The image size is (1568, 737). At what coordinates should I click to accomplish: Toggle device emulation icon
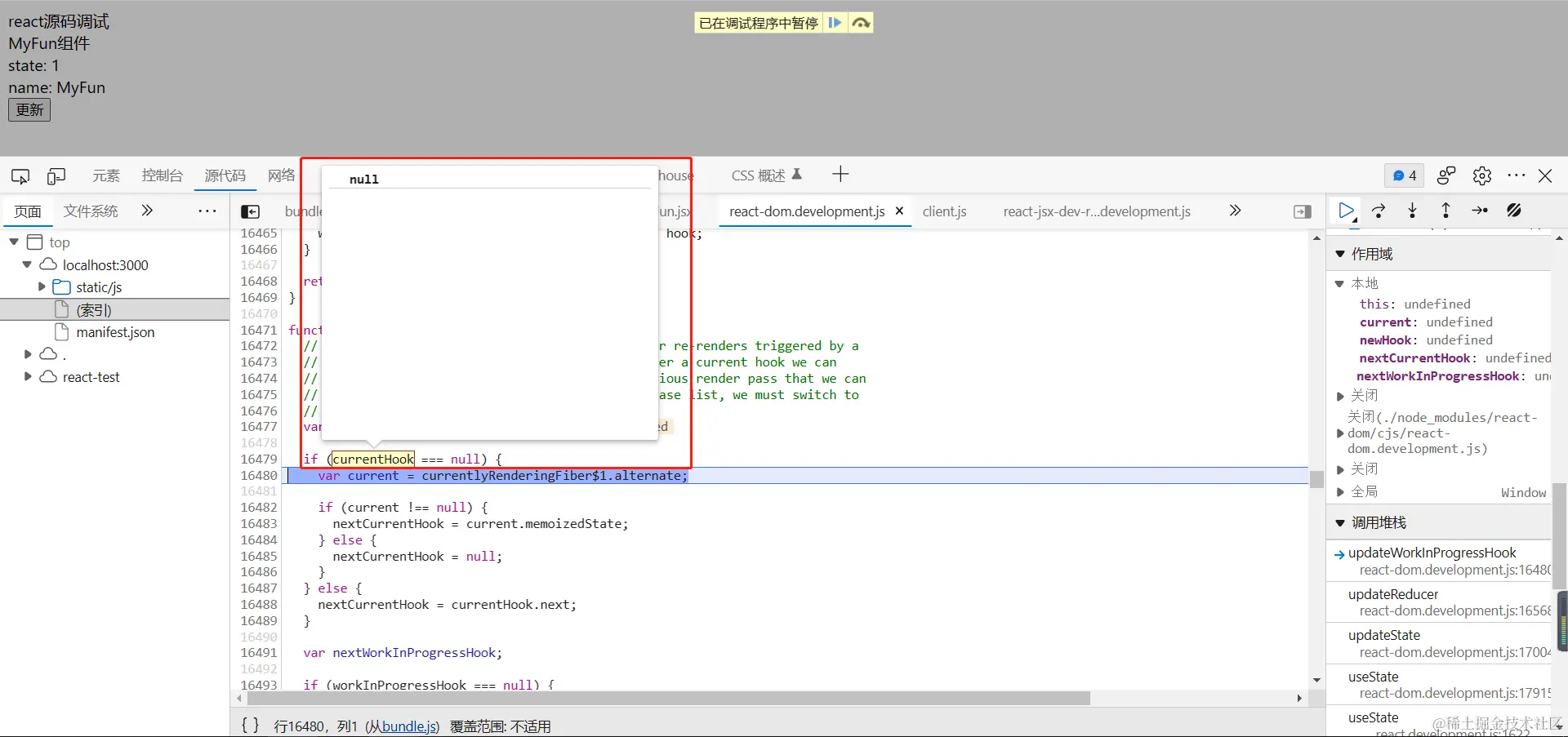point(56,175)
